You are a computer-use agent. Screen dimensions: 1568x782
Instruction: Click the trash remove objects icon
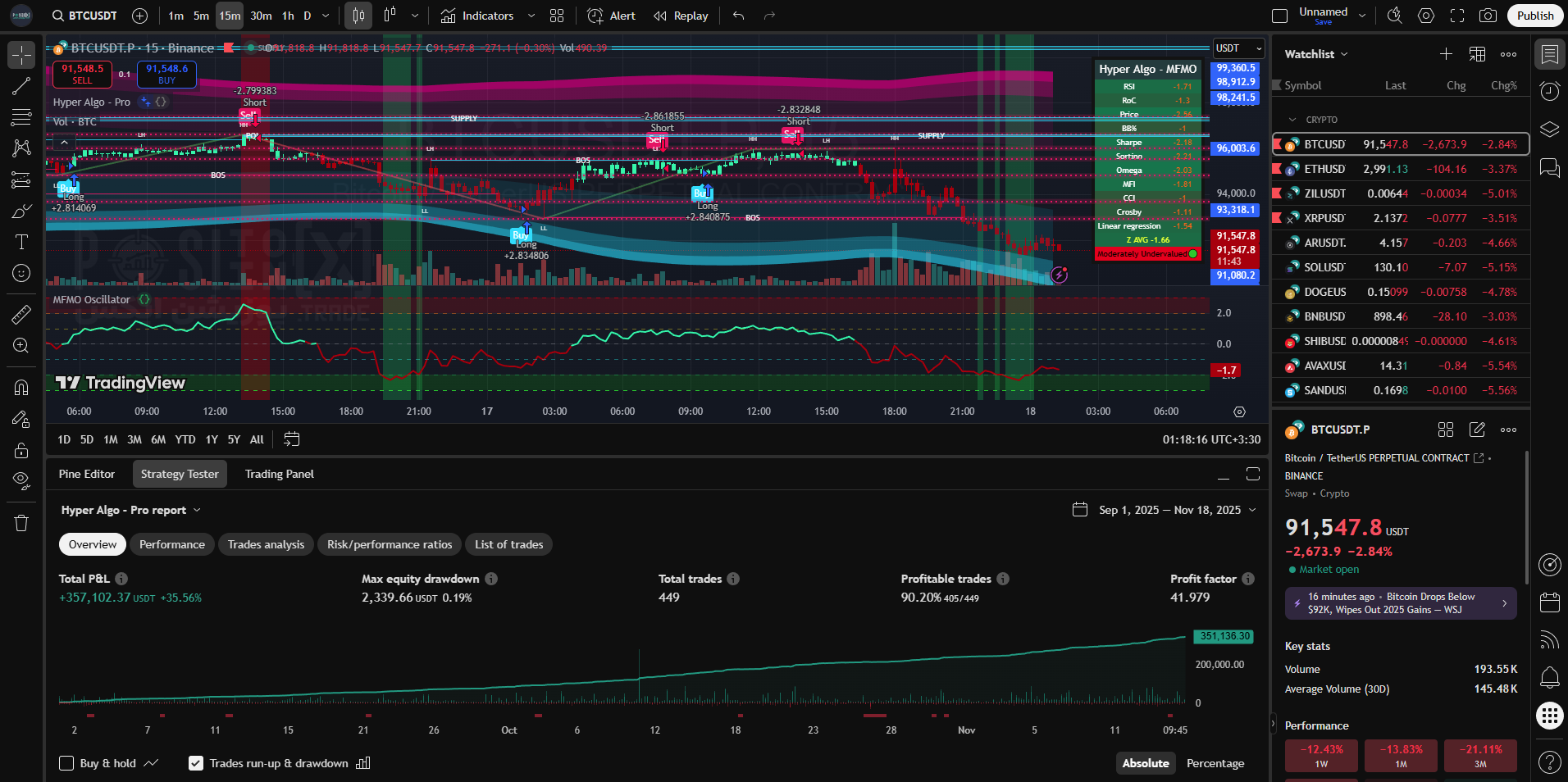pyautogui.click(x=21, y=523)
